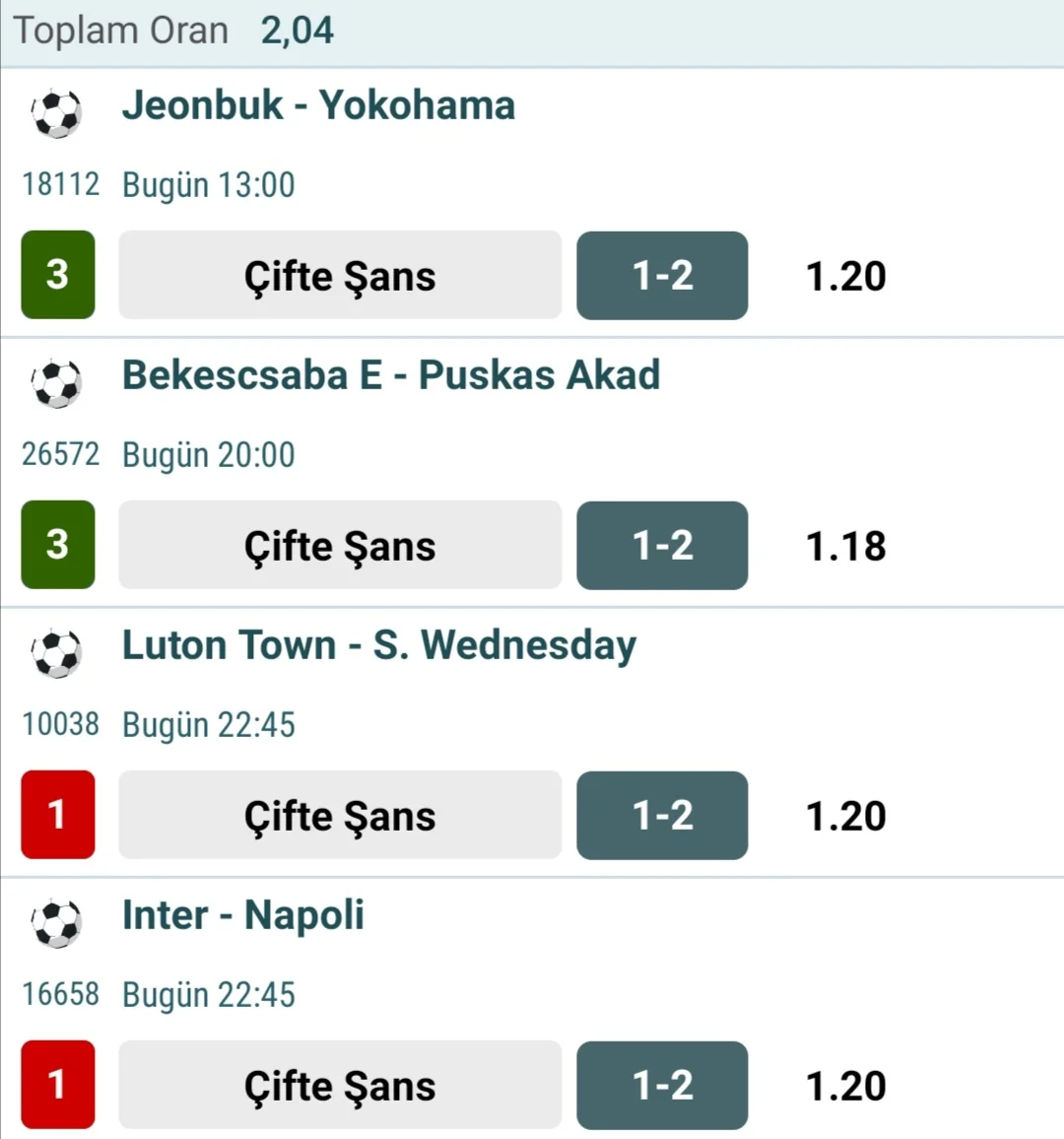Click the green 3 badge under Bekescsaba match

click(x=58, y=545)
